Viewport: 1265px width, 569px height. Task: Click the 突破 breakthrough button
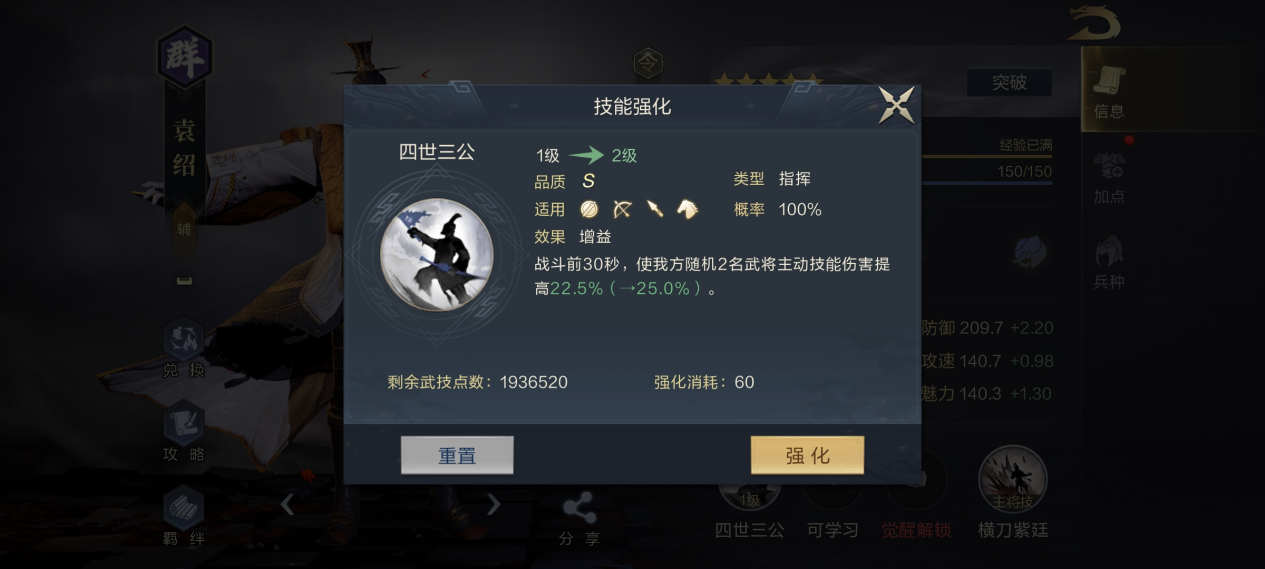1009,83
